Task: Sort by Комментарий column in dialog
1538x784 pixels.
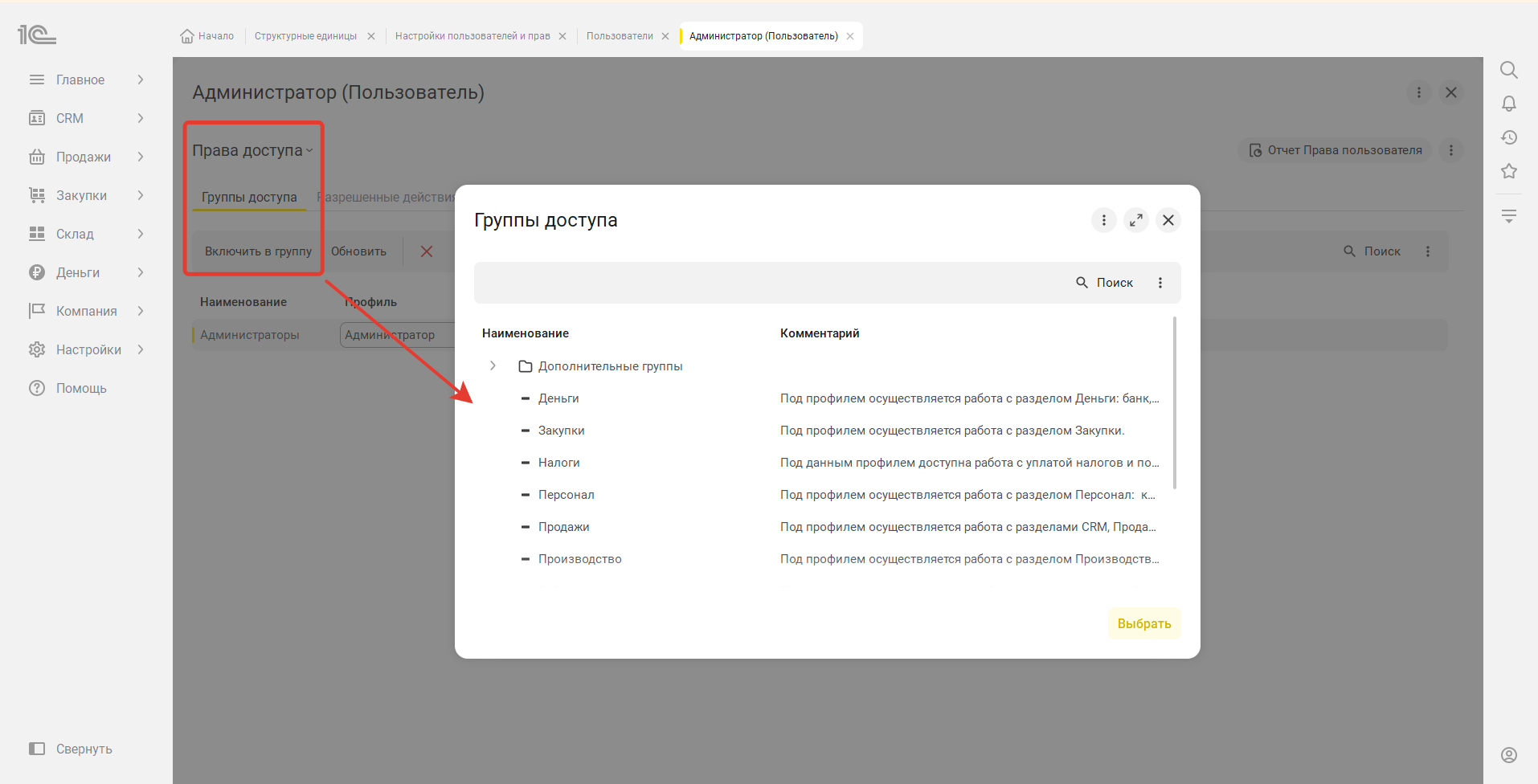Action: [x=820, y=333]
